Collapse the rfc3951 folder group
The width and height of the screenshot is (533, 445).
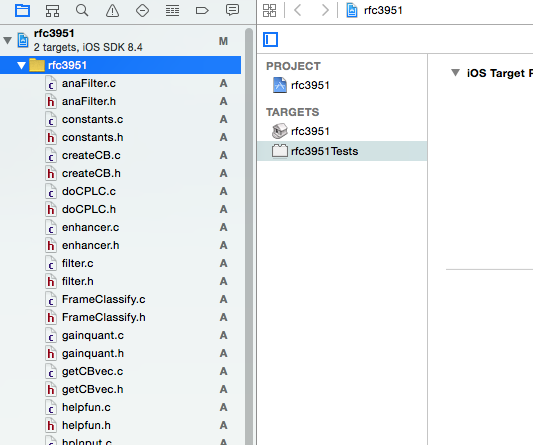(21, 65)
